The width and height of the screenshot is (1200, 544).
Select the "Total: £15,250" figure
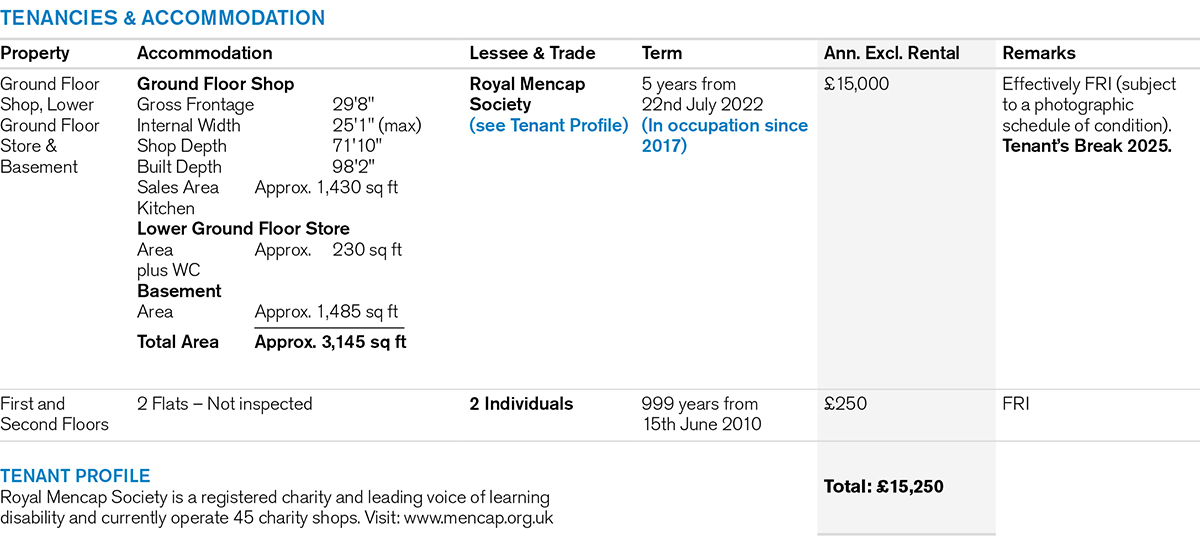pos(884,487)
